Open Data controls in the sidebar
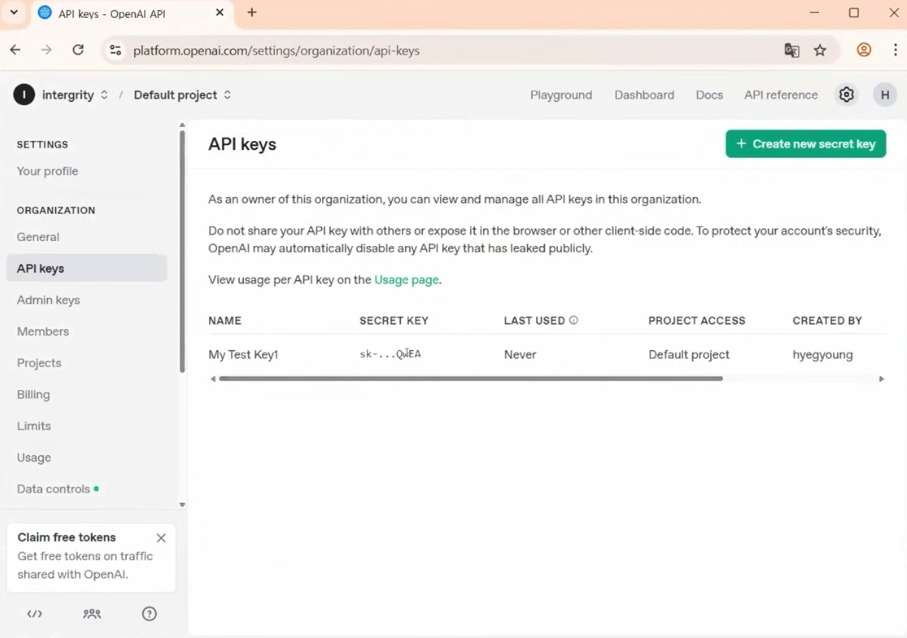The width and height of the screenshot is (907, 638). [x=53, y=489]
